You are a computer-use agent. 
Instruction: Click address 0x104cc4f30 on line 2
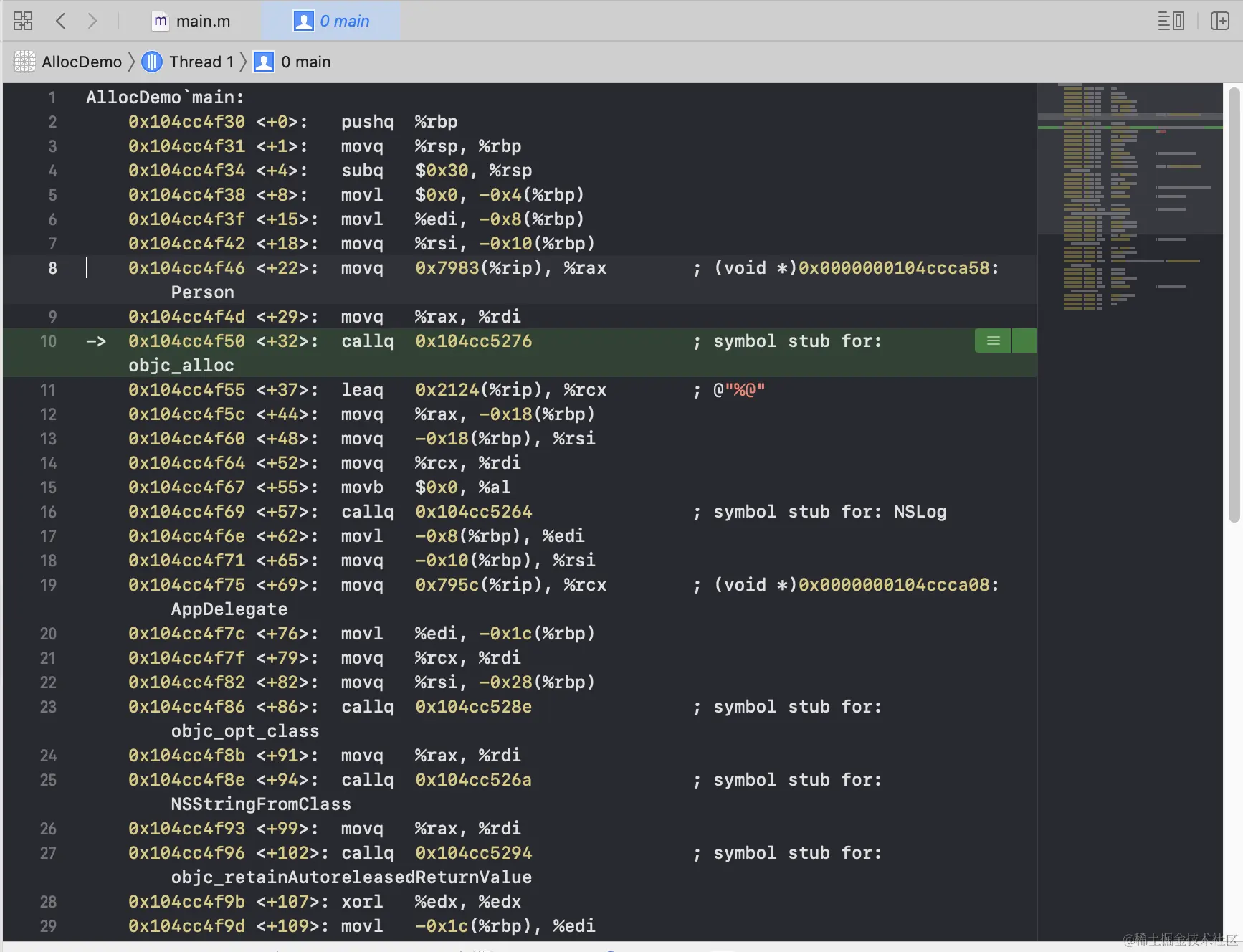[186, 122]
